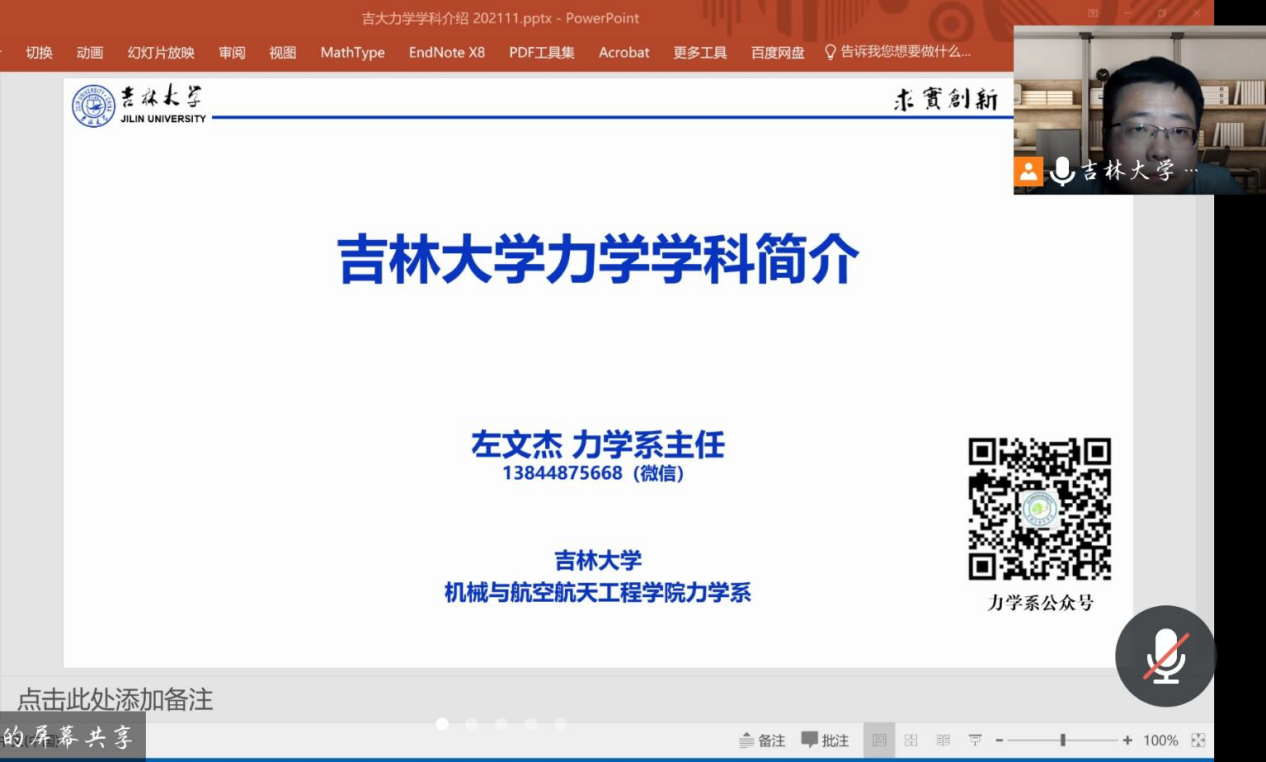Switch to Normal view in status bar

click(879, 740)
